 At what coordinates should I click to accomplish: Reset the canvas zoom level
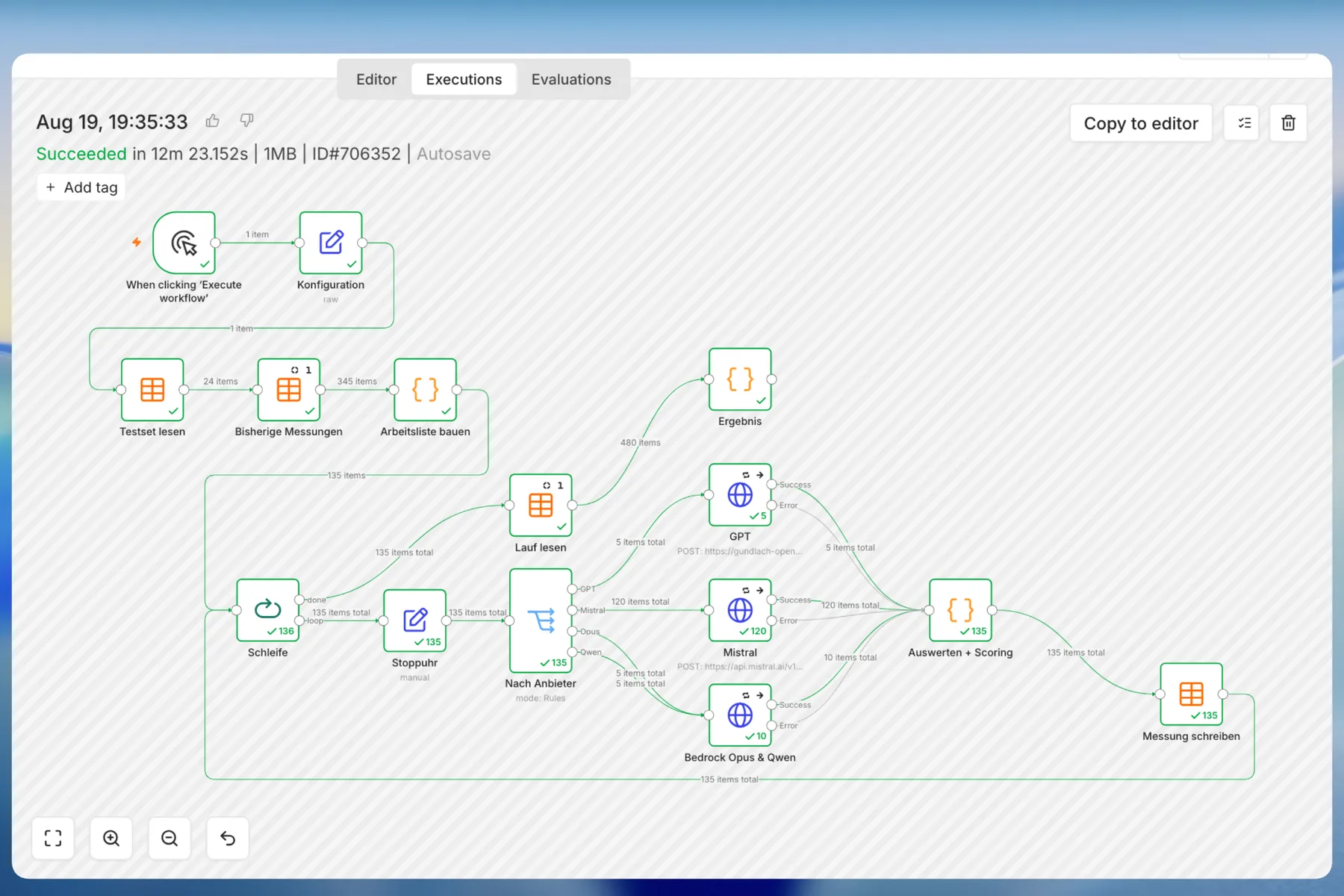(228, 839)
